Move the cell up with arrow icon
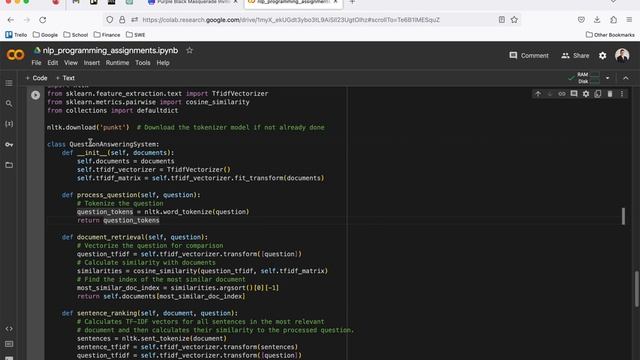This screenshot has width=640, height=360. pos(538,94)
